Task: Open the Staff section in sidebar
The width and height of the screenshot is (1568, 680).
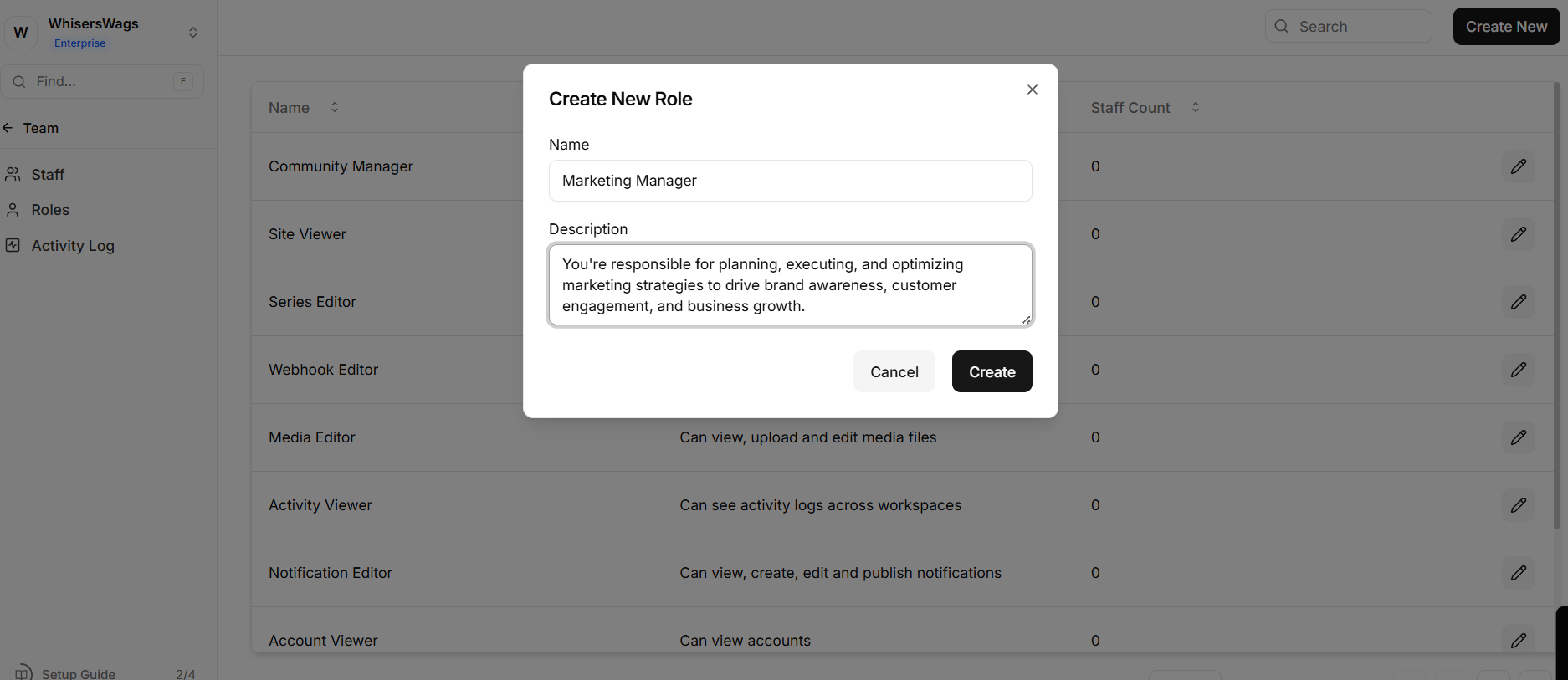Action: (x=48, y=175)
